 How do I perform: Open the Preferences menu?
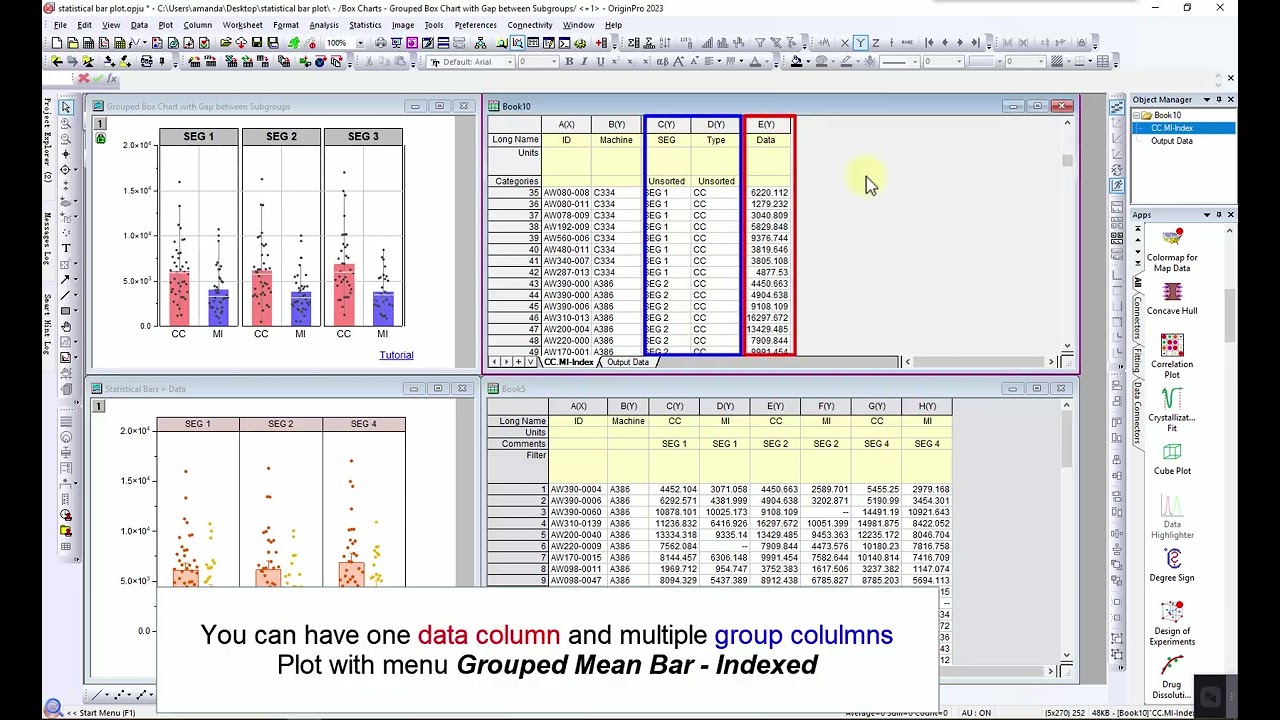click(475, 25)
